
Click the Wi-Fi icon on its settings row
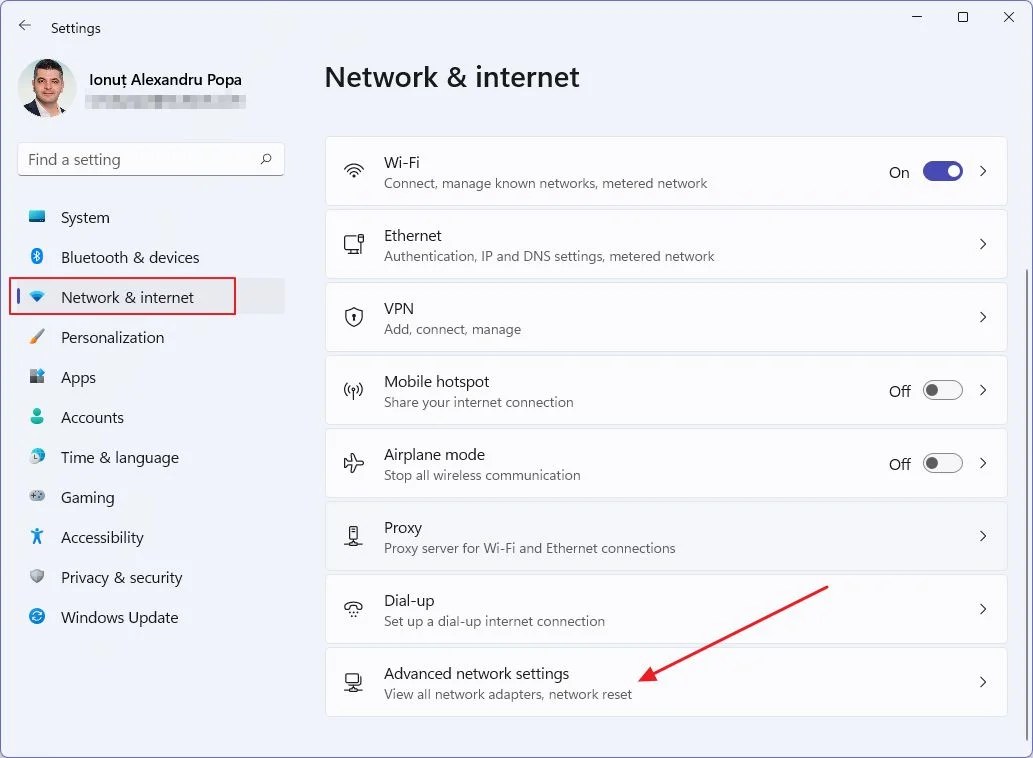(x=354, y=171)
